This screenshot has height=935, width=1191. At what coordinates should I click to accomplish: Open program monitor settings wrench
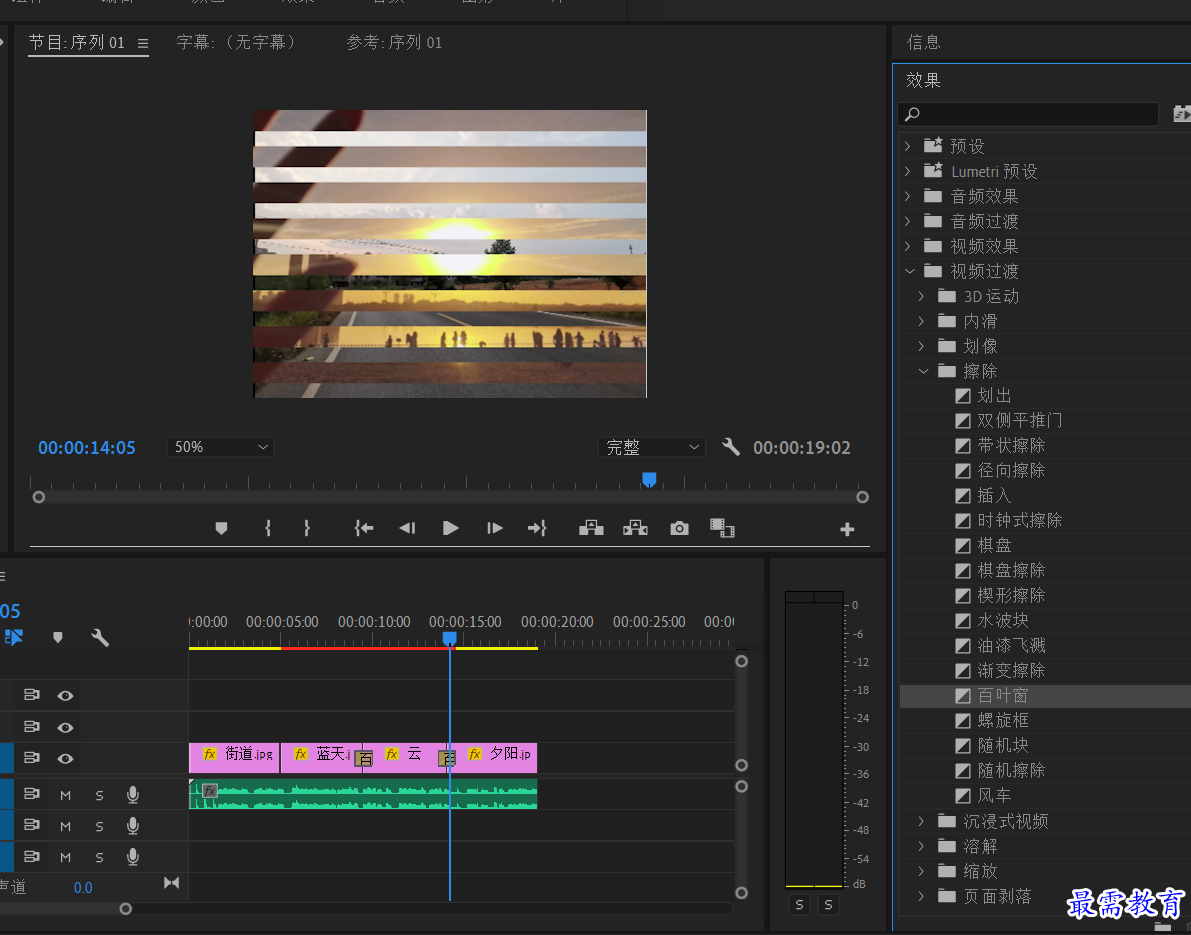731,447
